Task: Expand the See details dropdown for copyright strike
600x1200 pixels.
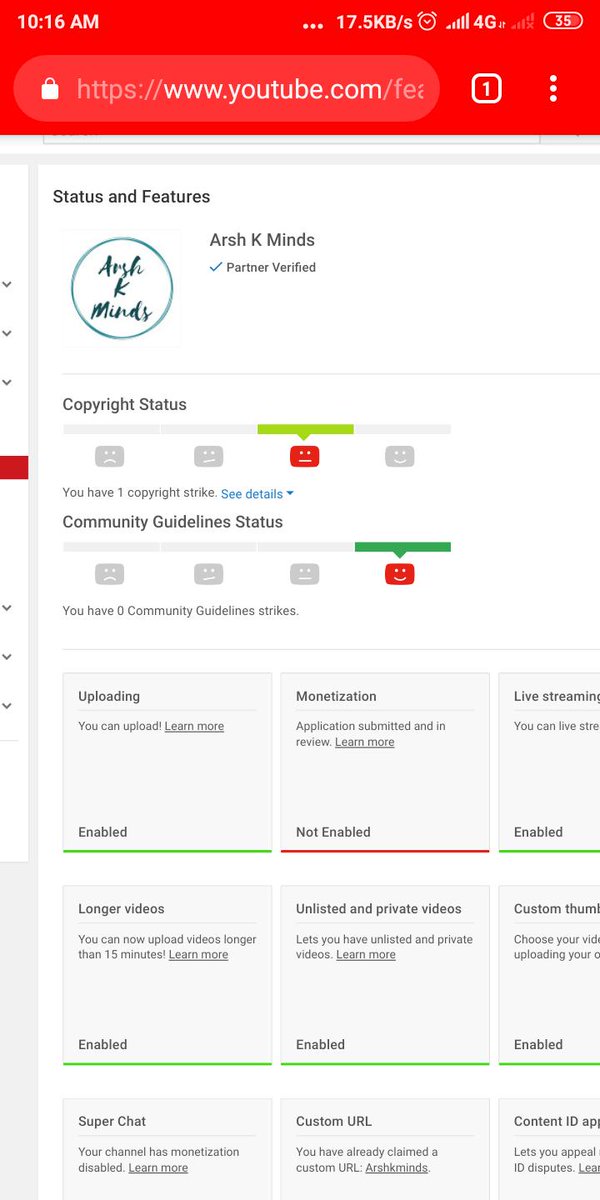Action: [257, 494]
